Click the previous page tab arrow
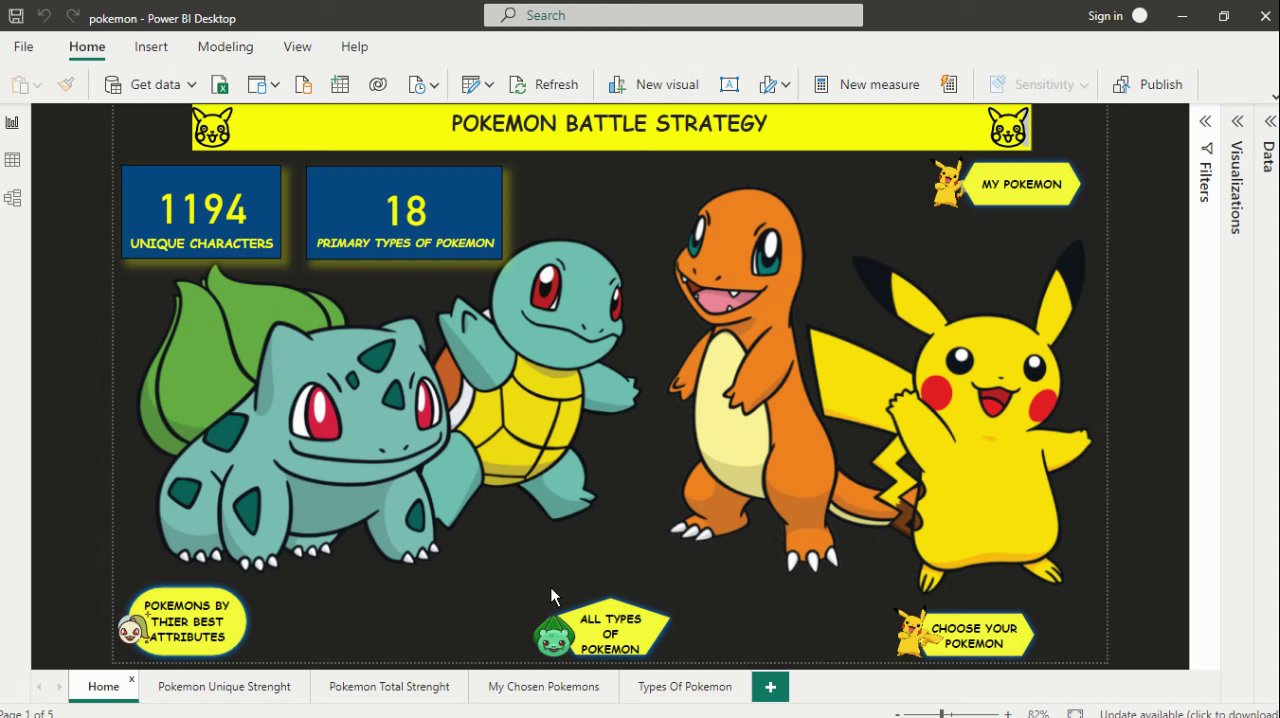 [x=40, y=687]
